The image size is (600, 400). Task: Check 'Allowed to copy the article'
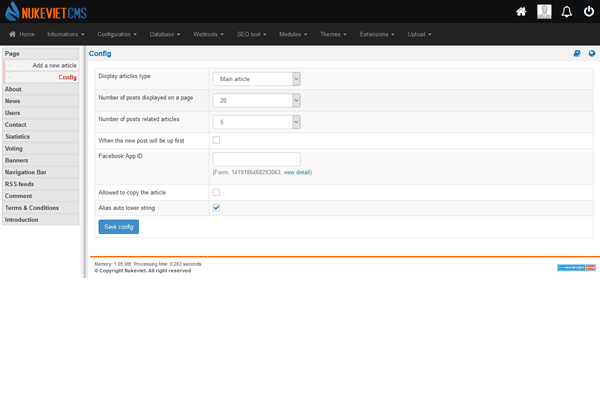tap(216, 192)
